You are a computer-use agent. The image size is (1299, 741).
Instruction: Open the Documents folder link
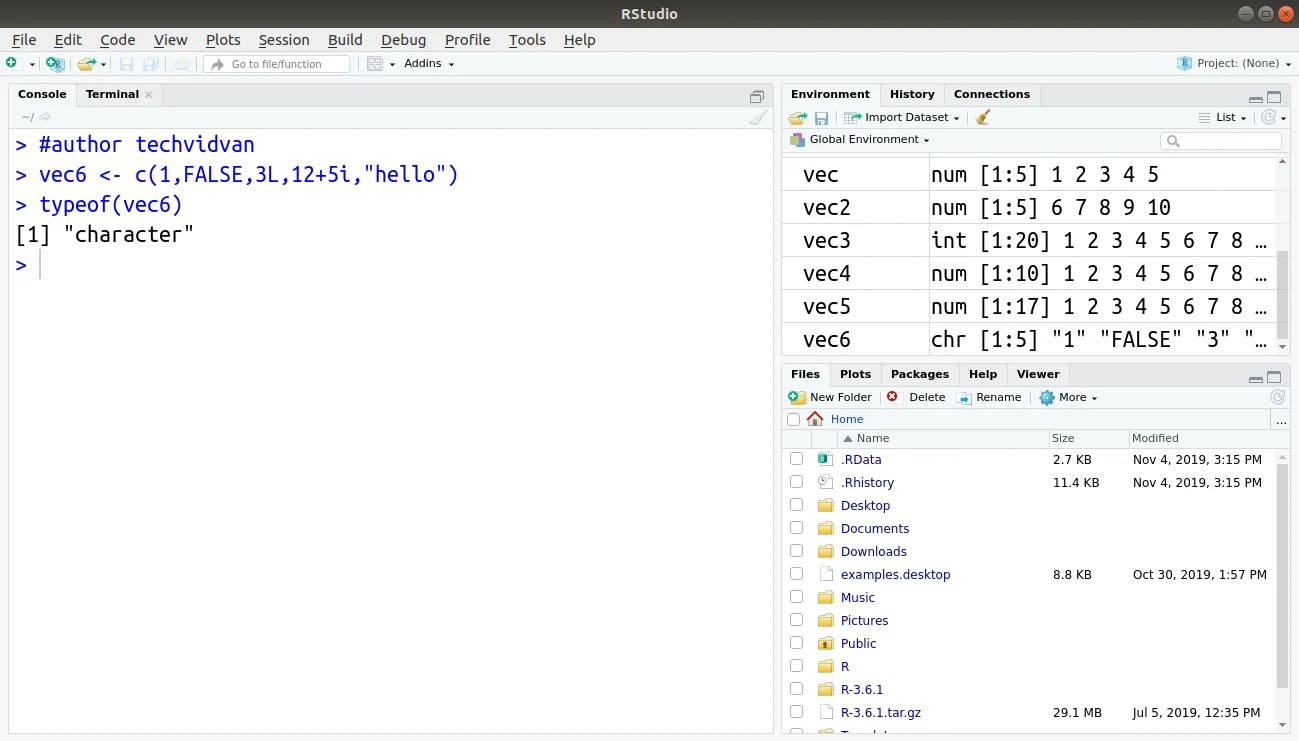pyautogui.click(x=875, y=528)
